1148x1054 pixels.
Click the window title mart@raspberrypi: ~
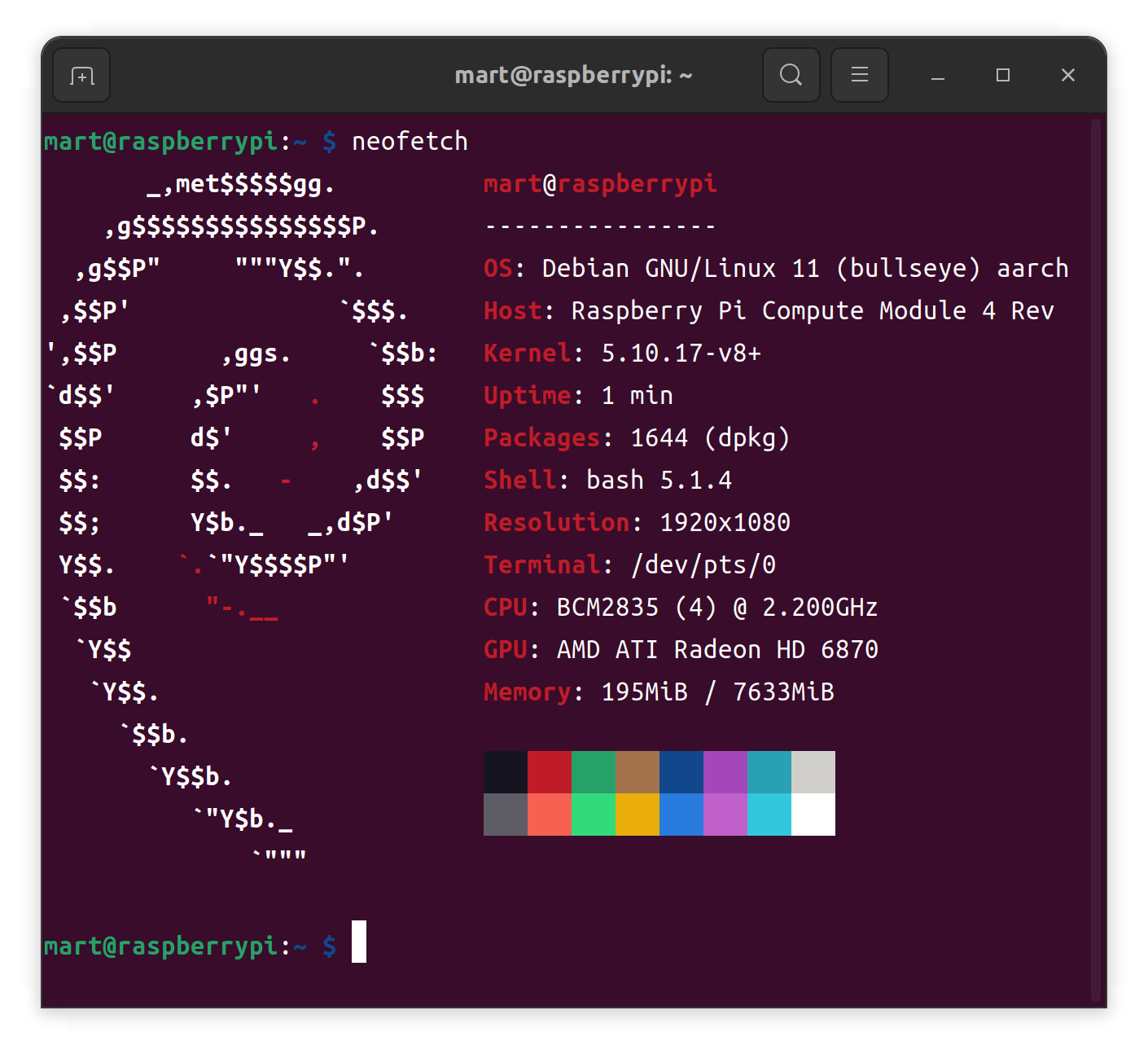click(x=573, y=76)
